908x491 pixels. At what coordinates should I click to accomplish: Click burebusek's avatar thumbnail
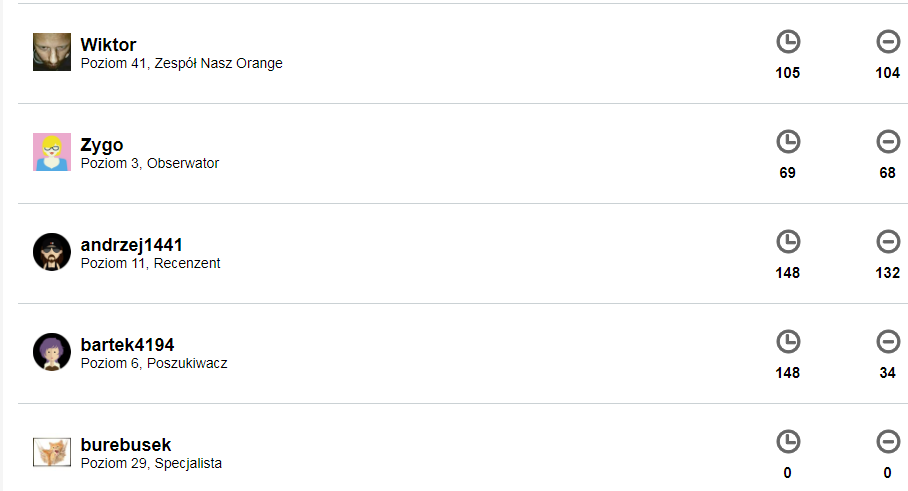pyautogui.click(x=52, y=452)
